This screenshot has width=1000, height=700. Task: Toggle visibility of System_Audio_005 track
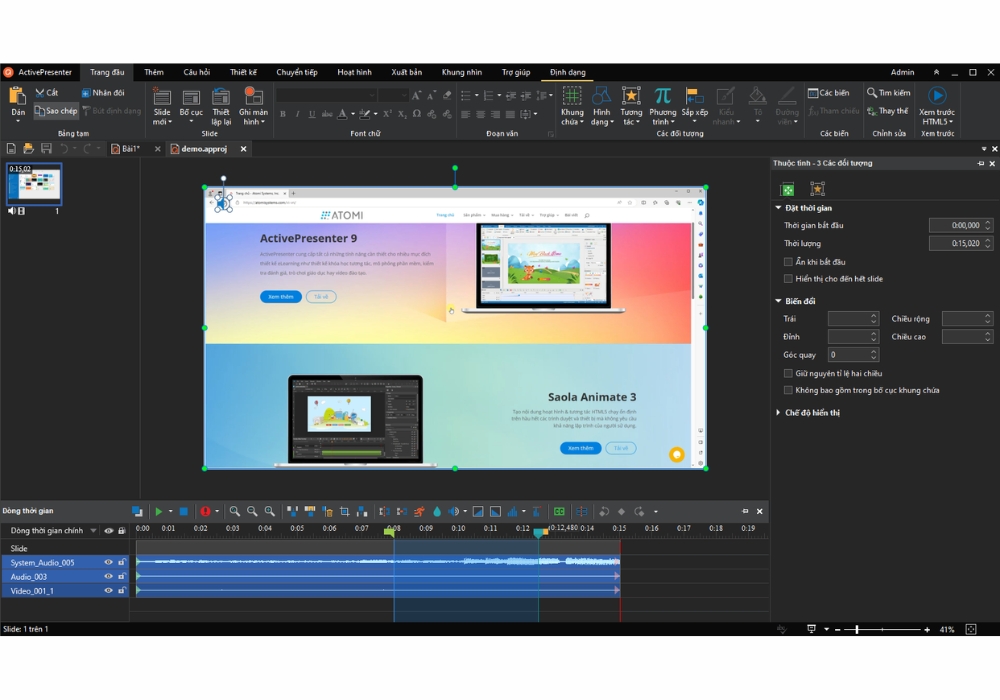pyautogui.click(x=108, y=562)
